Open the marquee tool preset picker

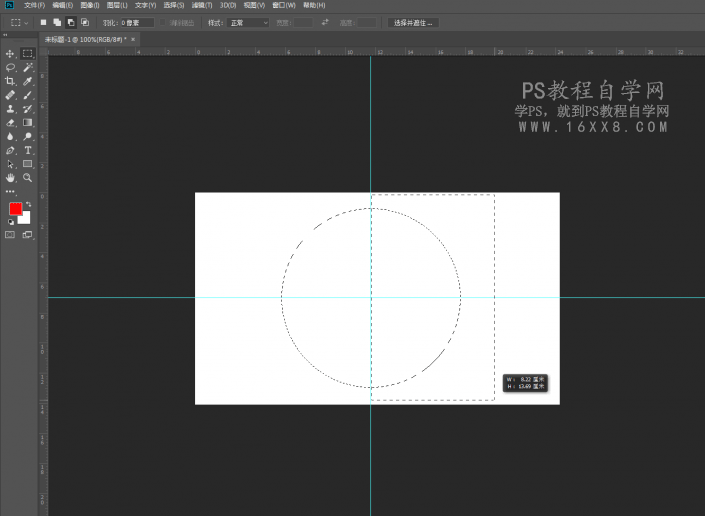pyautogui.click(x=19, y=22)
